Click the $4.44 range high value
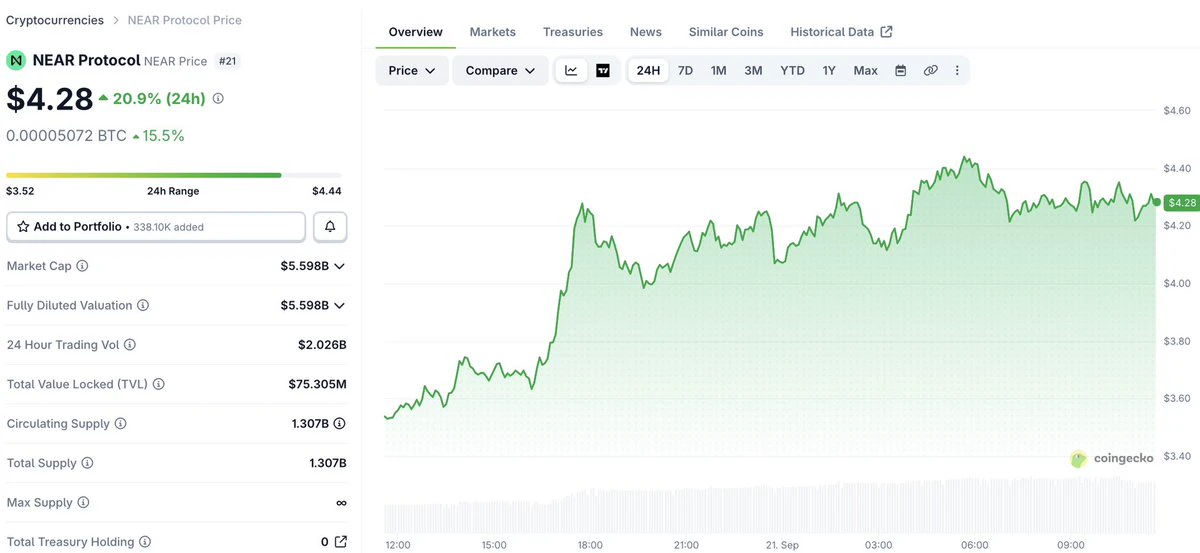The width and height of the screenshot is (1200, 553). pyautogui.click(x=327, y=191)
